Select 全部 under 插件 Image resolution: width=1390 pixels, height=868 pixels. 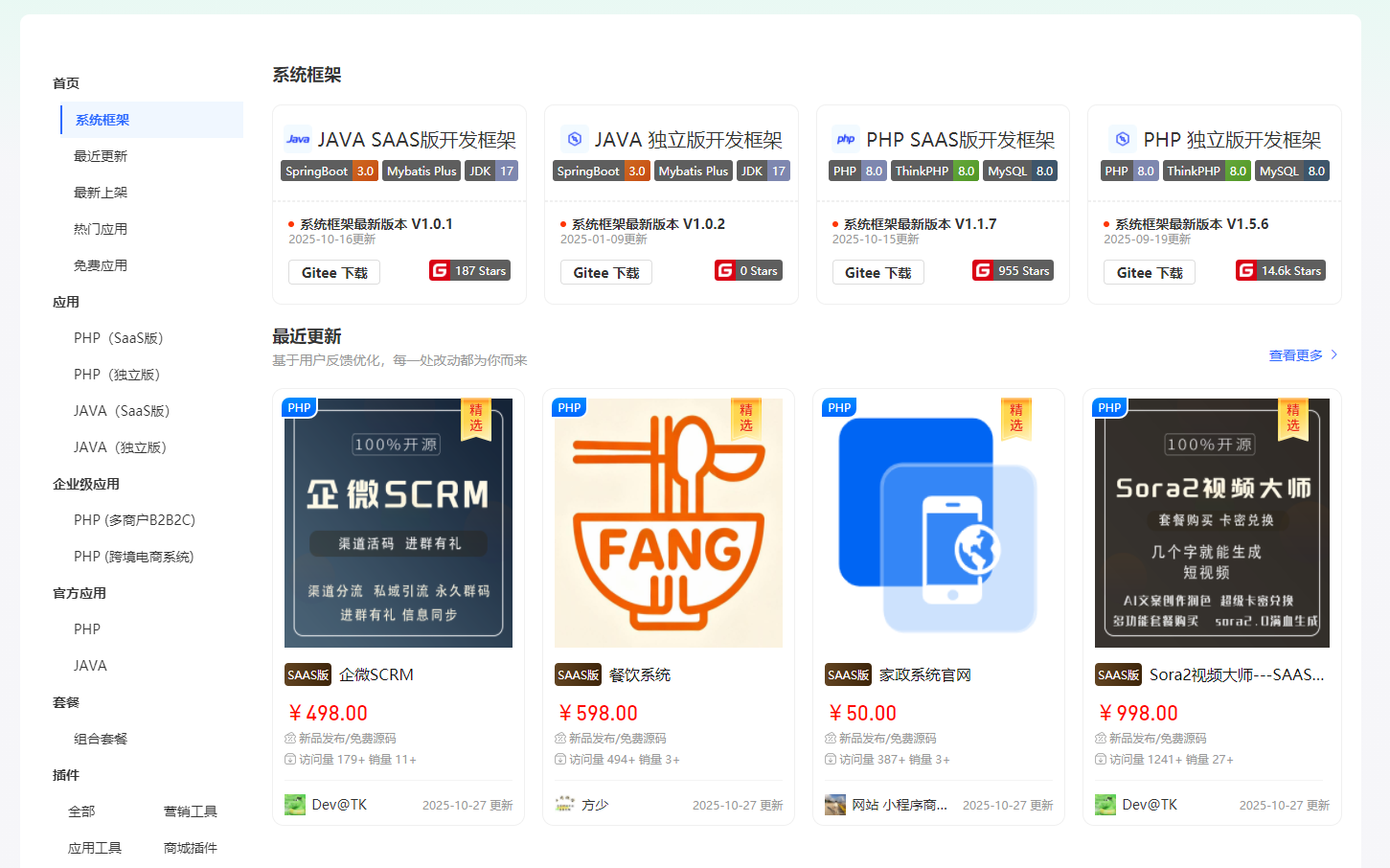click(81, 811)
